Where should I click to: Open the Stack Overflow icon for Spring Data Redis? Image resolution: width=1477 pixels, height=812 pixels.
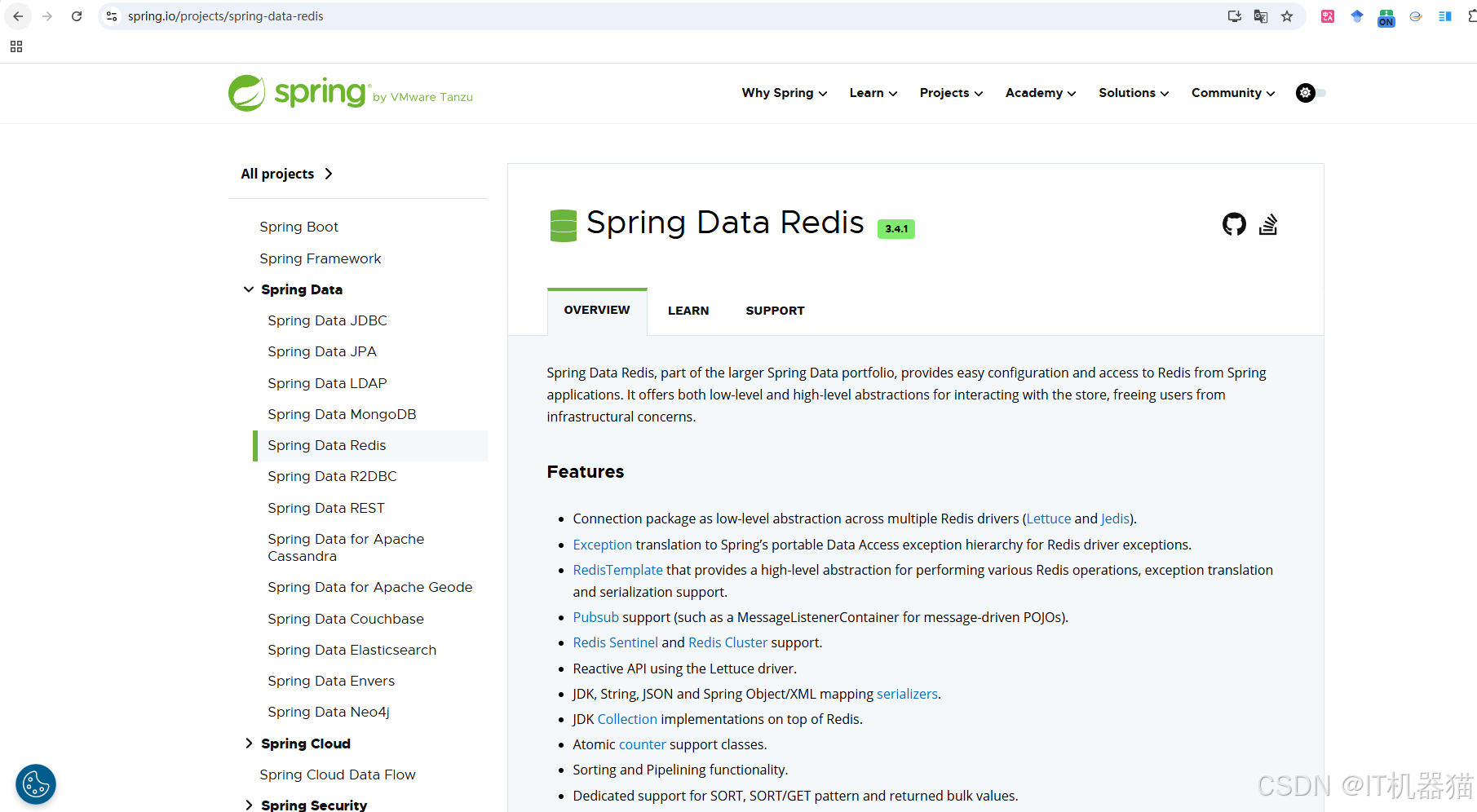pyautogui.click(x=1268, y=224)
